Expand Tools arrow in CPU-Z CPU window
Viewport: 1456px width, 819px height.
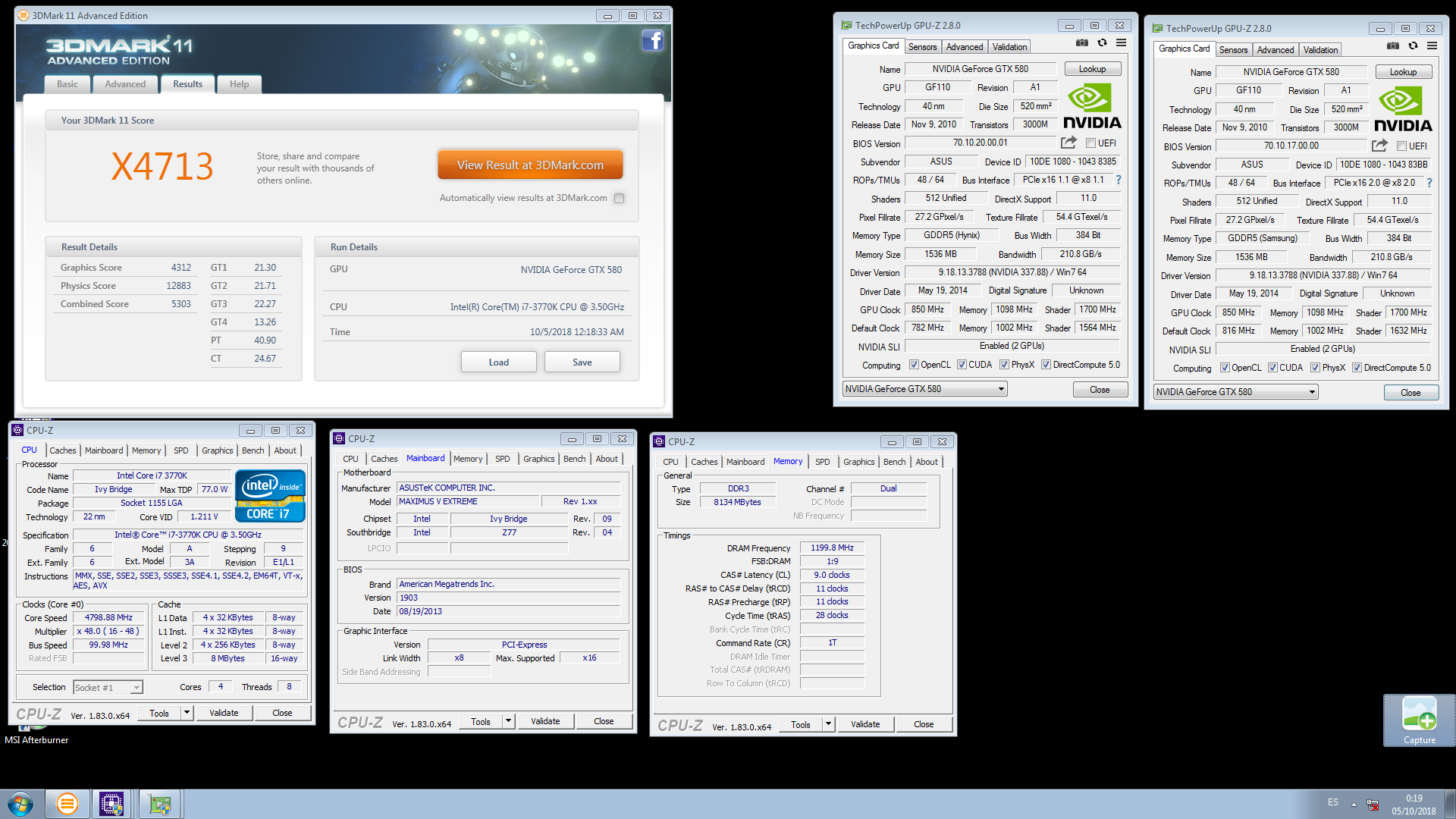pyautogui.click(x=187, y=713)
